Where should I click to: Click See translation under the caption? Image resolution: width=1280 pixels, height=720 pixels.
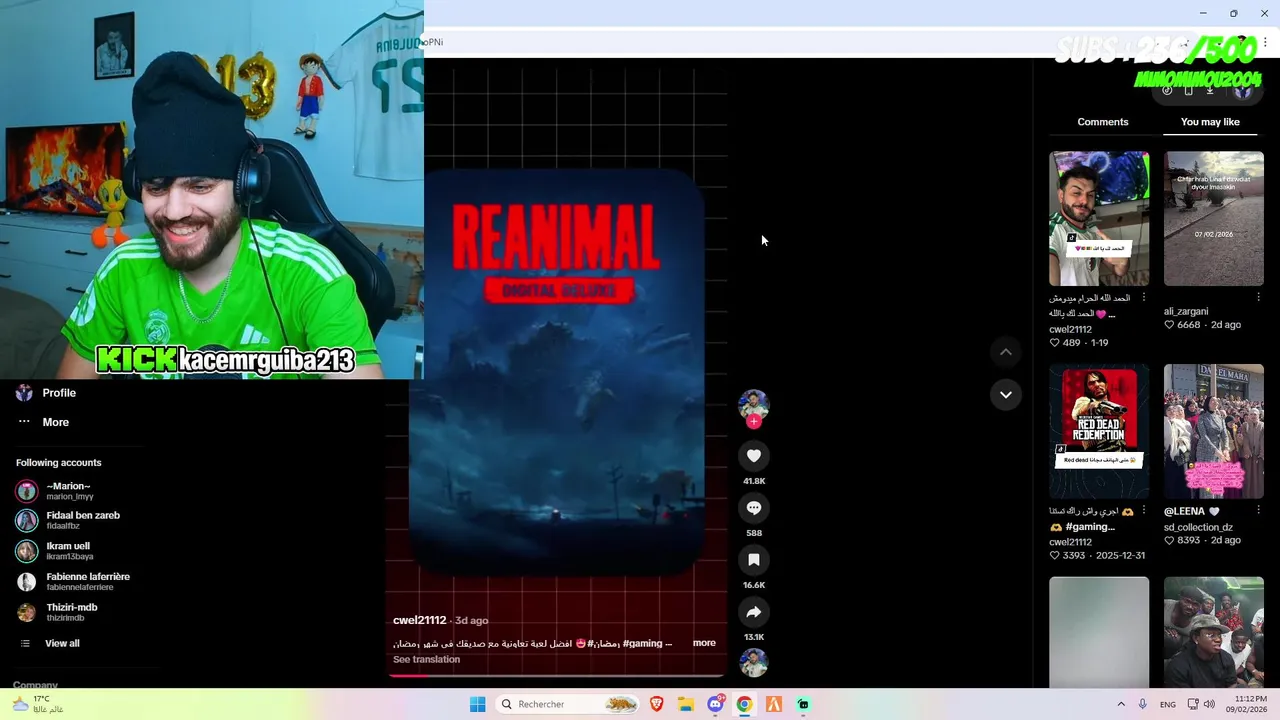coord(426,659)
